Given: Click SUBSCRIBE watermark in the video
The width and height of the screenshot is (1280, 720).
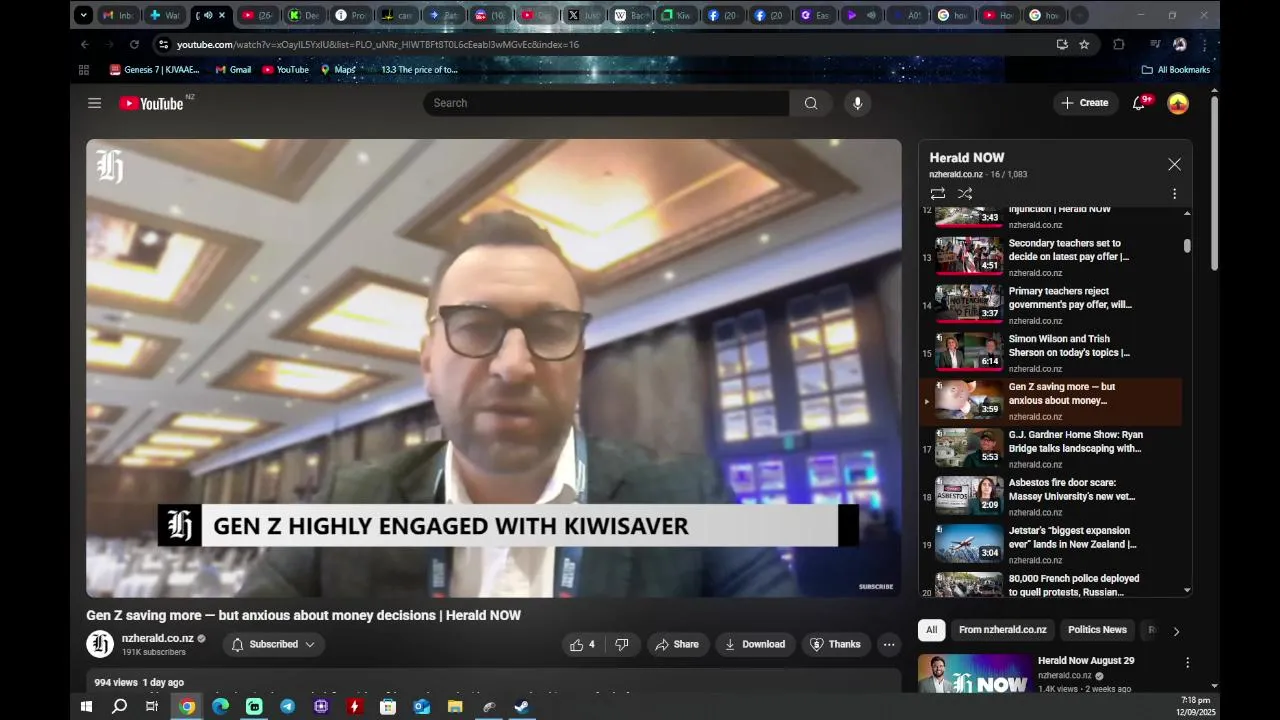Looking at the screenshot, I should 876,587.
